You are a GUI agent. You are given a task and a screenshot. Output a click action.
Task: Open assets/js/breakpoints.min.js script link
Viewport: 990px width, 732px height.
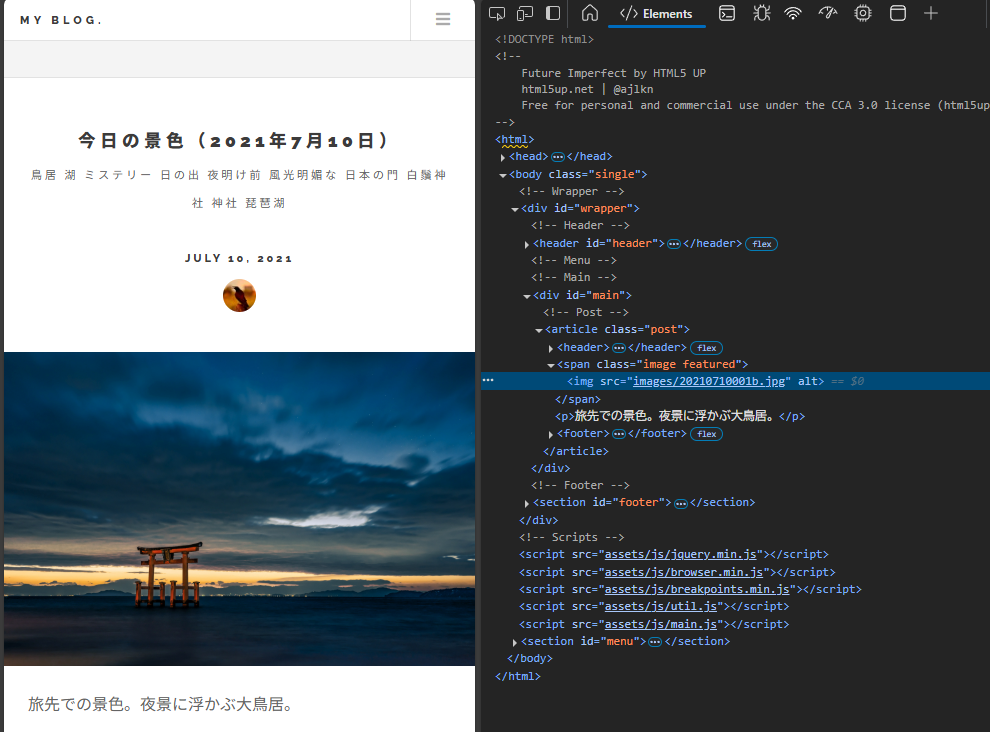(x=697, y=589)
